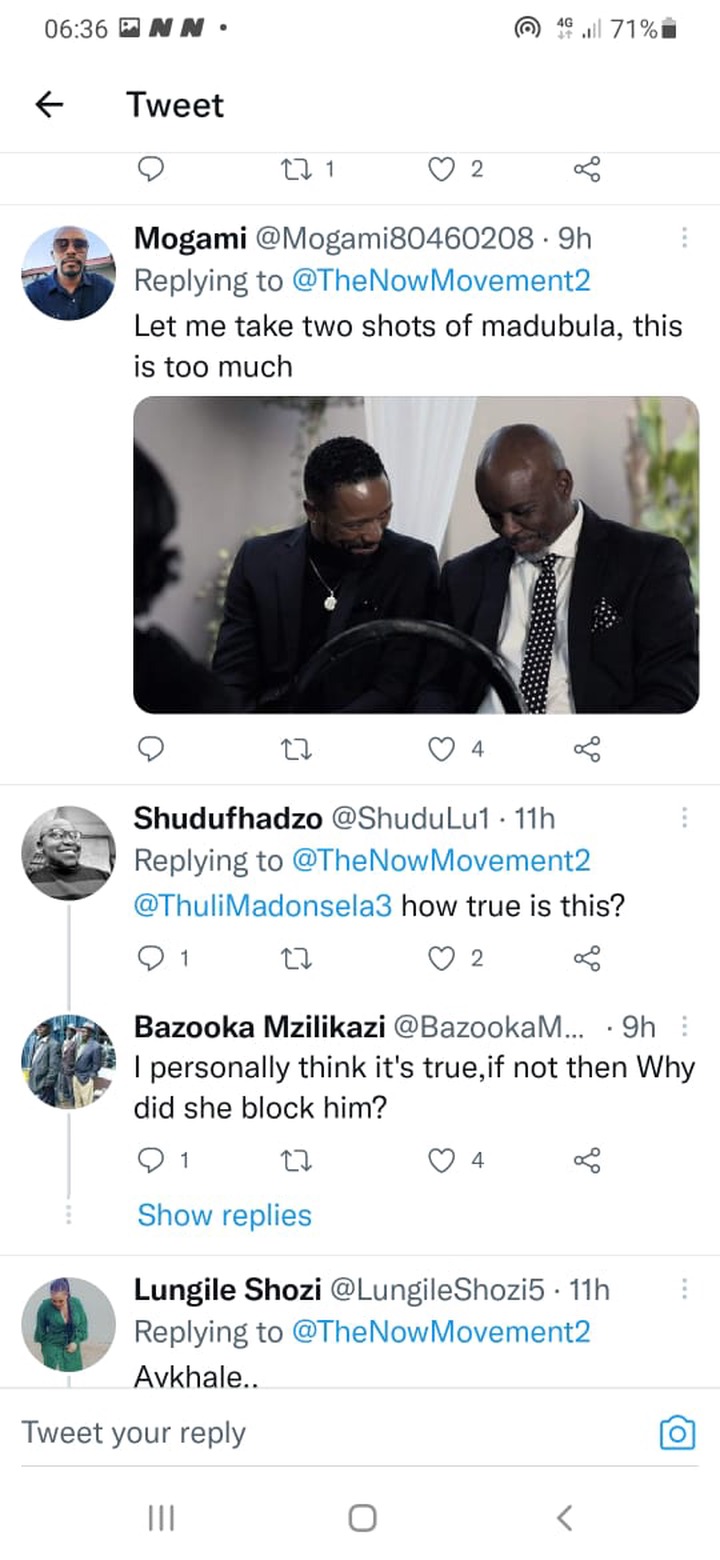
Task: Share Bazooka Mzilikazi's reply
Action: pyautogui.click(x=587, y=1160)
